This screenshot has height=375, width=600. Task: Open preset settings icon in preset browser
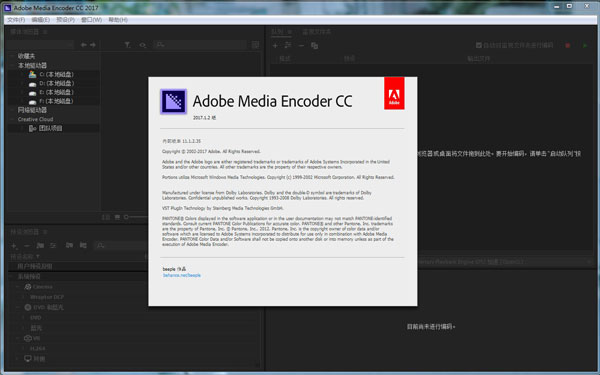point(53,245)
